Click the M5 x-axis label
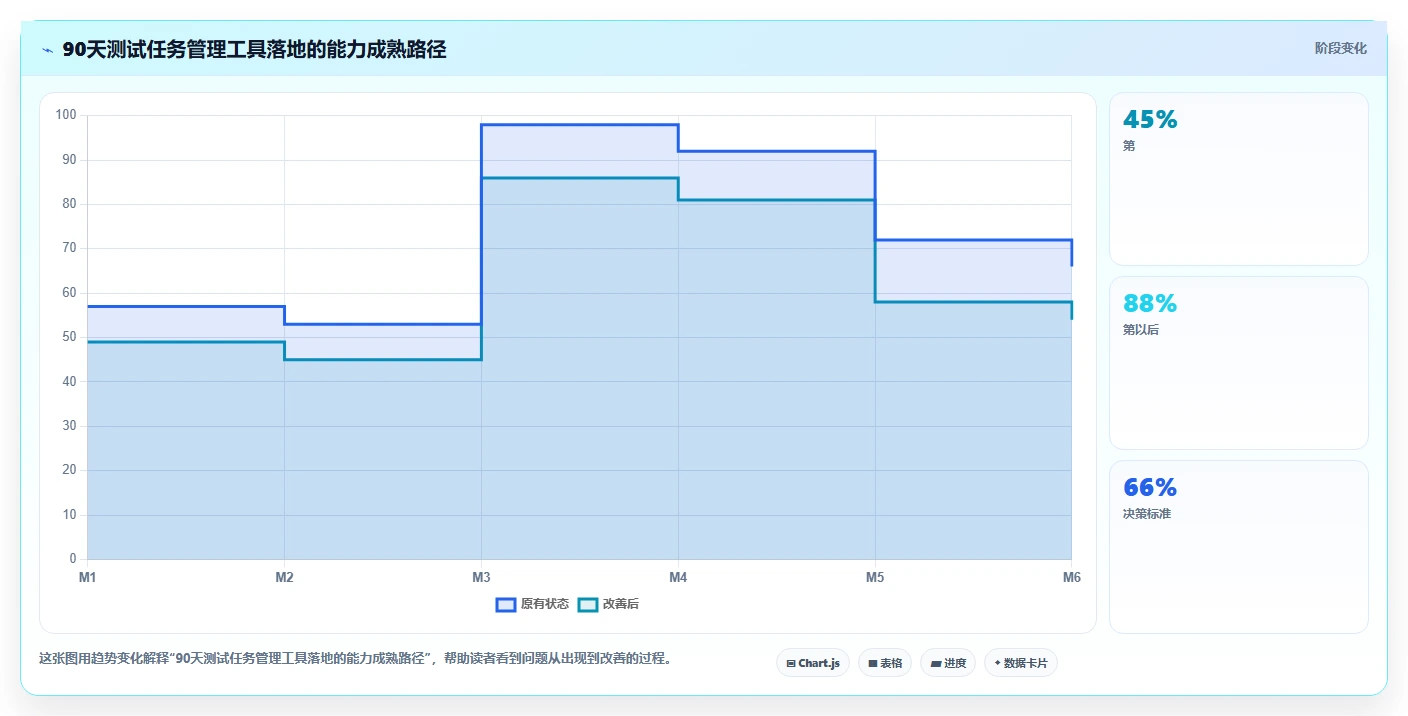The image size is (1408, 716). pos(875,578)
